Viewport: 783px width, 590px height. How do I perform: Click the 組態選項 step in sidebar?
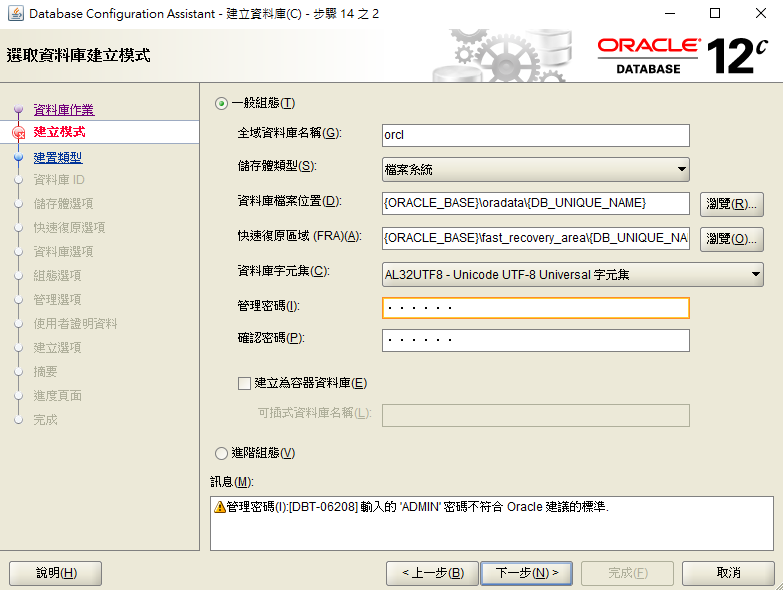(x=57, y=276)
